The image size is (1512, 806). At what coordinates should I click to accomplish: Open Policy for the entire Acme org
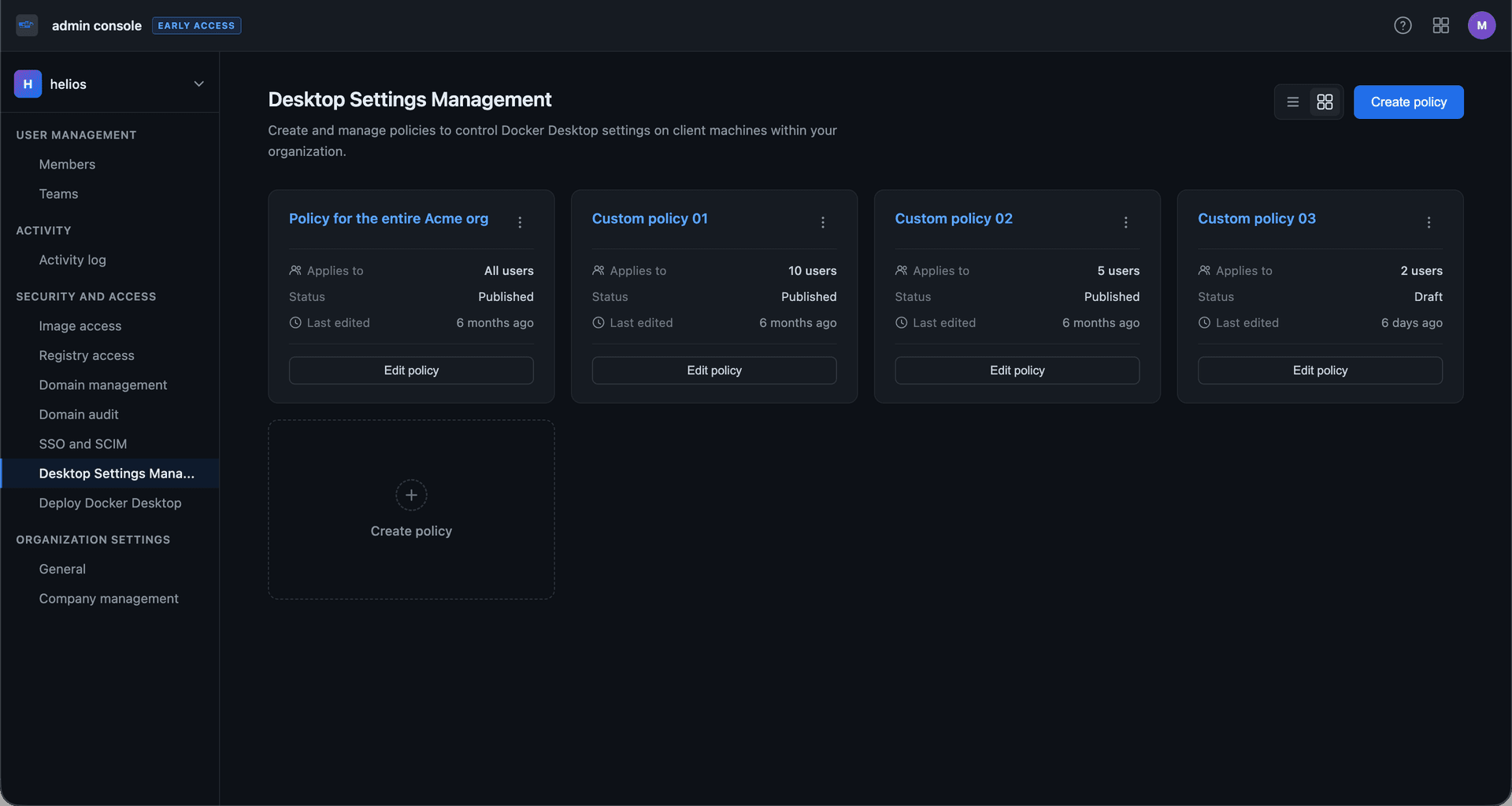388,218
